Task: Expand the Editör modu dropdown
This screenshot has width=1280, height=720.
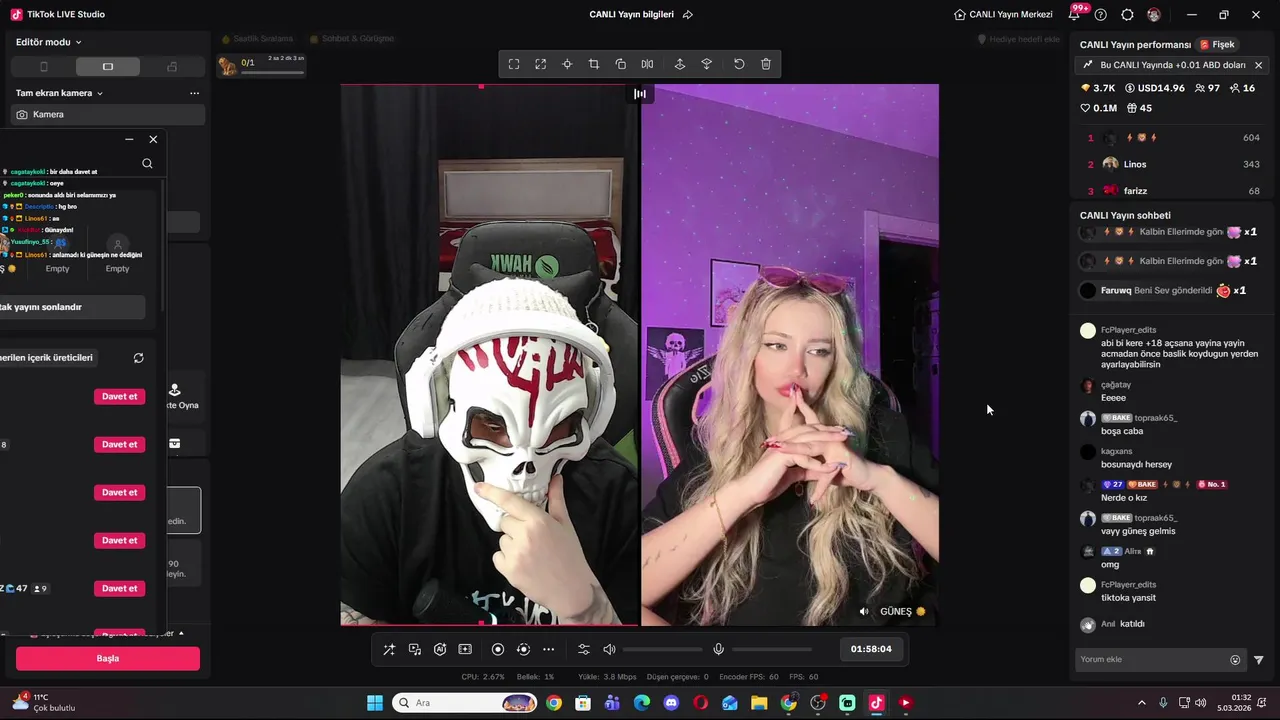Action: [x=49, y=42]
